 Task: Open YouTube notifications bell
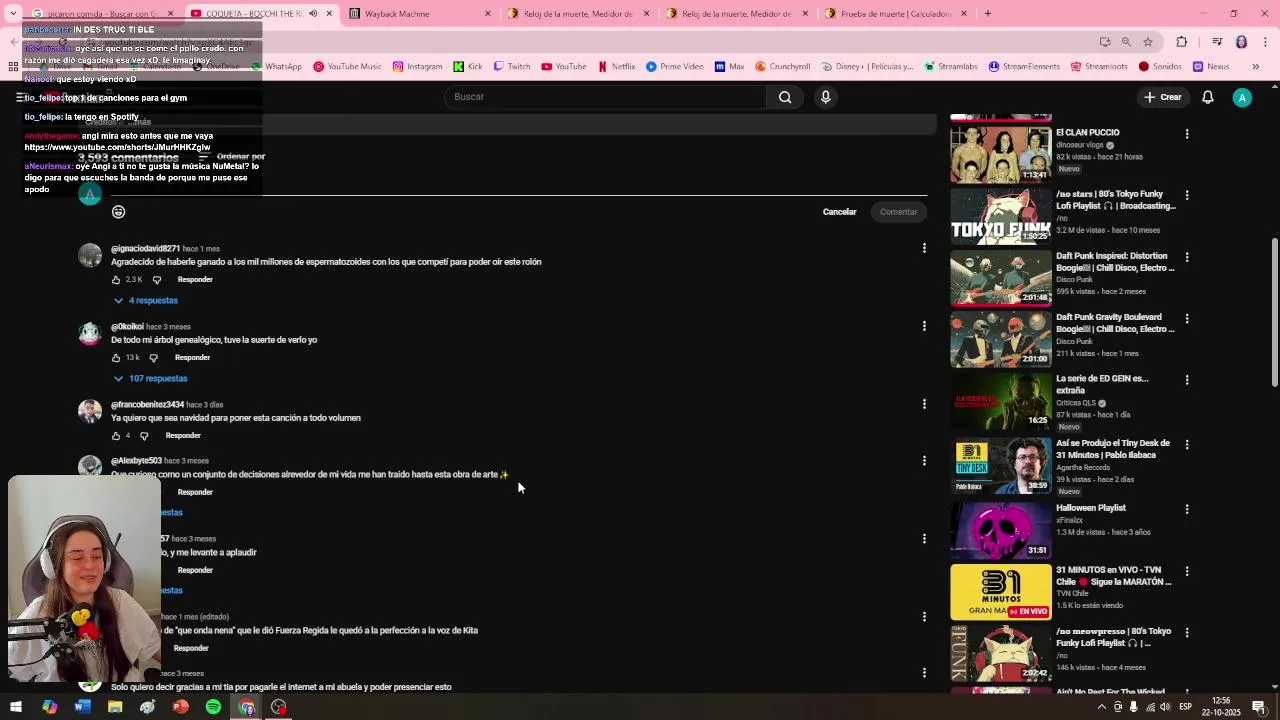[1208, 97]
